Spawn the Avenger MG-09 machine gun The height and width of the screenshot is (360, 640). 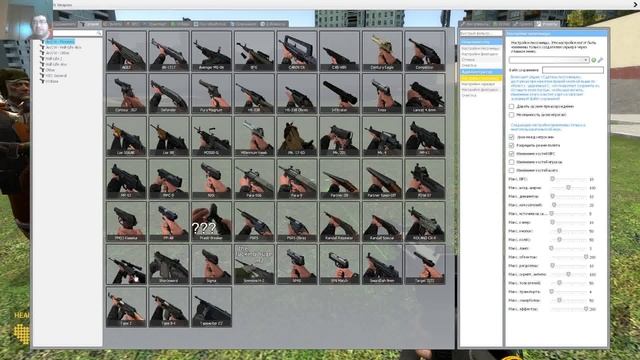click(211, 51)
